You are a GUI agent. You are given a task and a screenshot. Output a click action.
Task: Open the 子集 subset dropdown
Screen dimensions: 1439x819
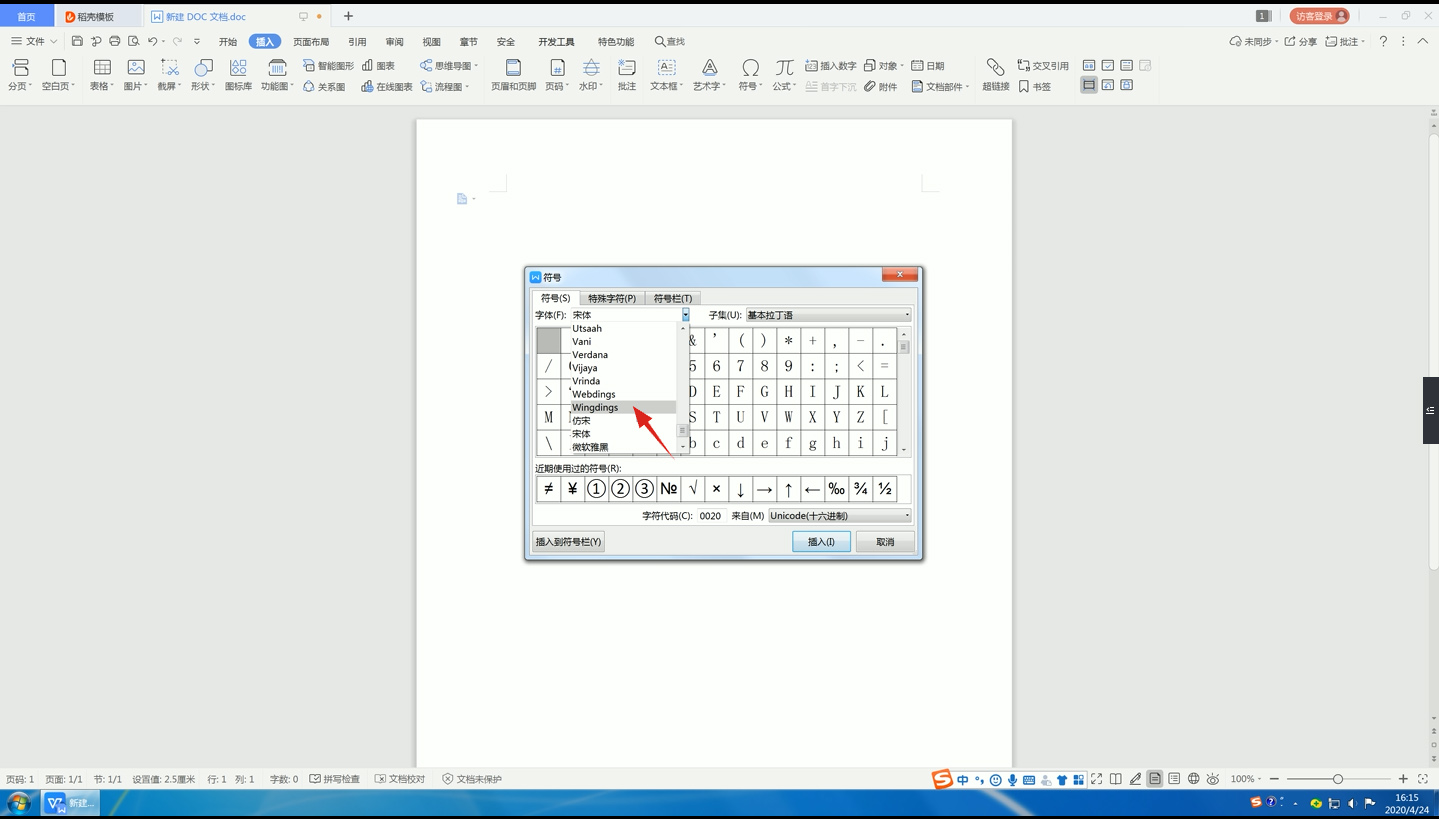tap(828, 315)
